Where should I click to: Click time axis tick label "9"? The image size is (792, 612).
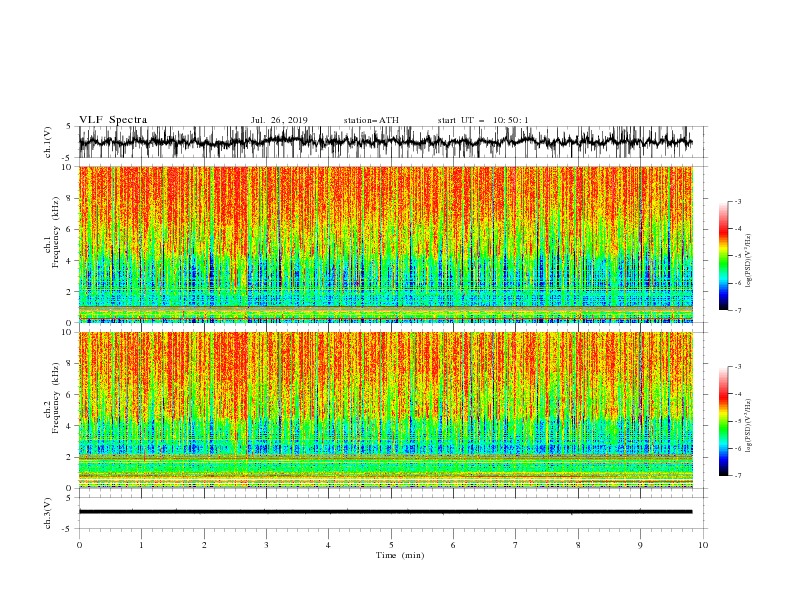point(640,545)
